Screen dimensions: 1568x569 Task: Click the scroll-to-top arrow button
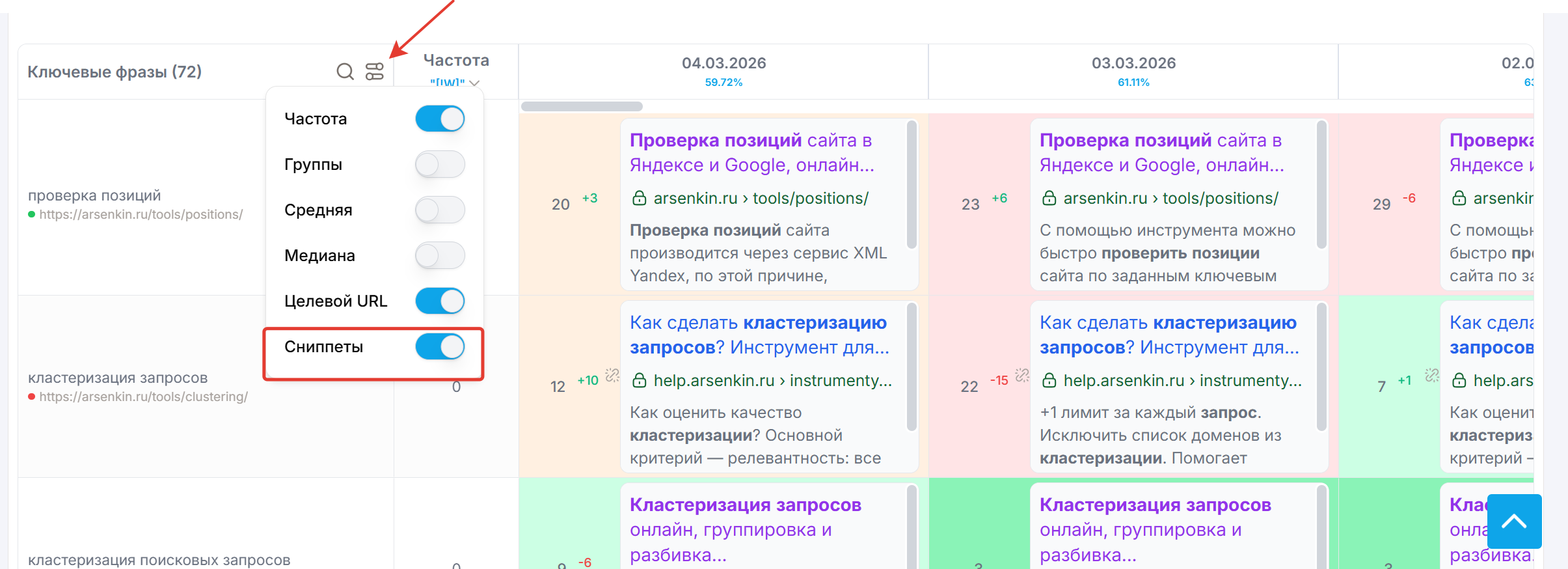[x=1514, y=521]
